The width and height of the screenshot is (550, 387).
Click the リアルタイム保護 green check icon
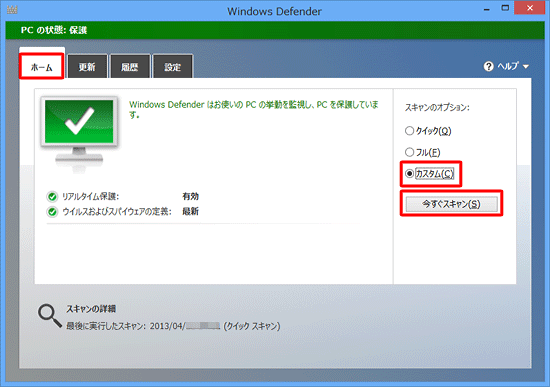(52, 196)
